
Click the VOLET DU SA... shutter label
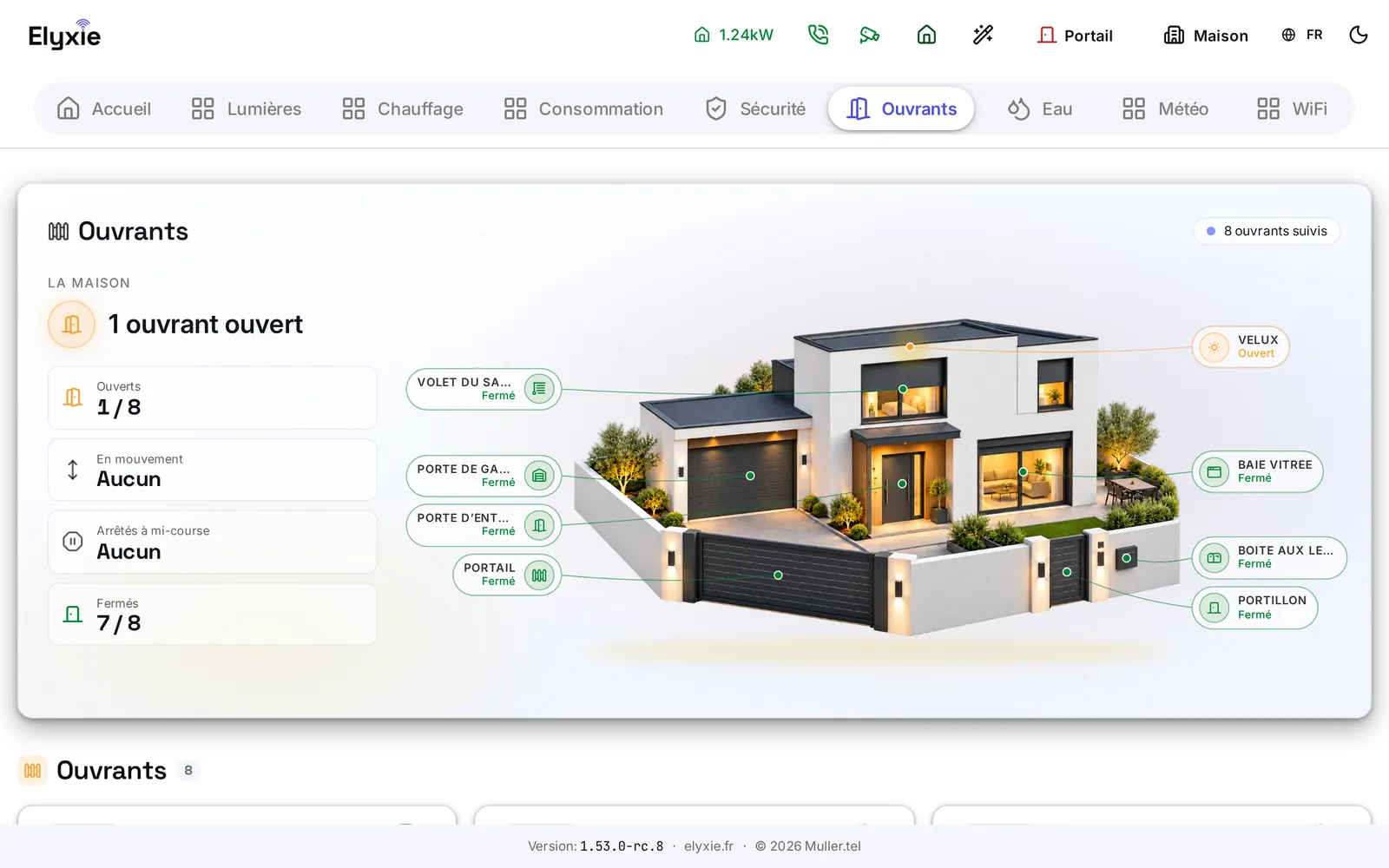pos(484,389)
